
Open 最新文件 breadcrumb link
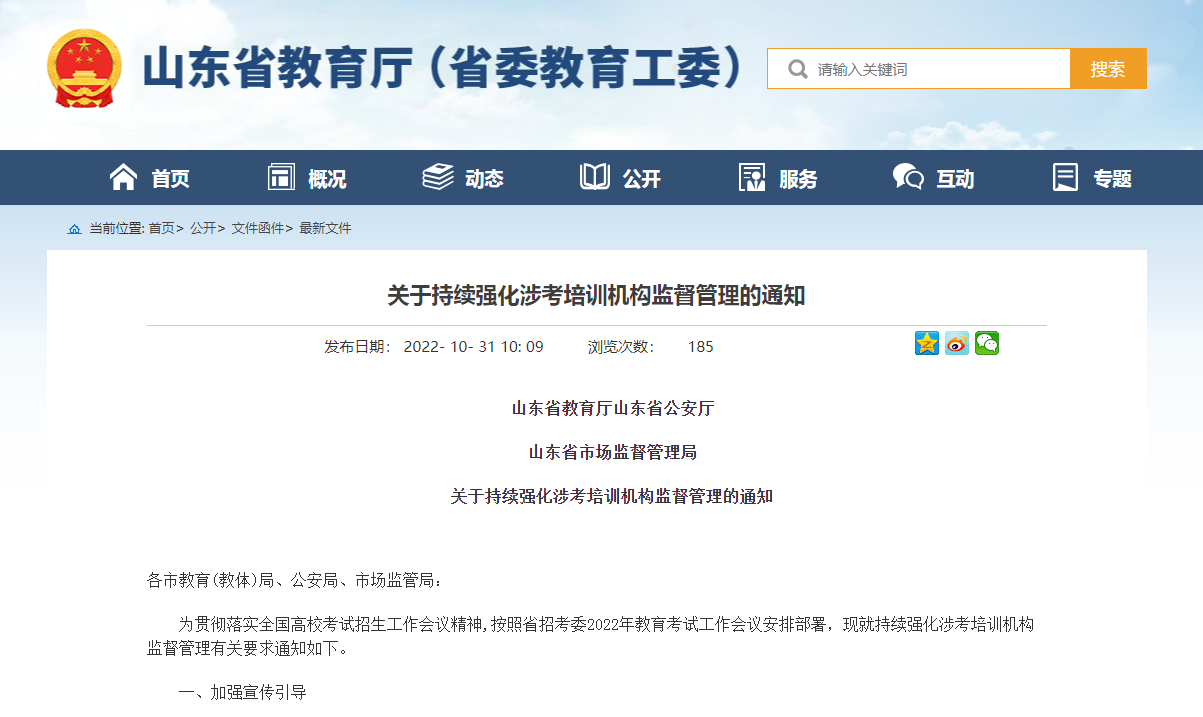coord(325,229)
